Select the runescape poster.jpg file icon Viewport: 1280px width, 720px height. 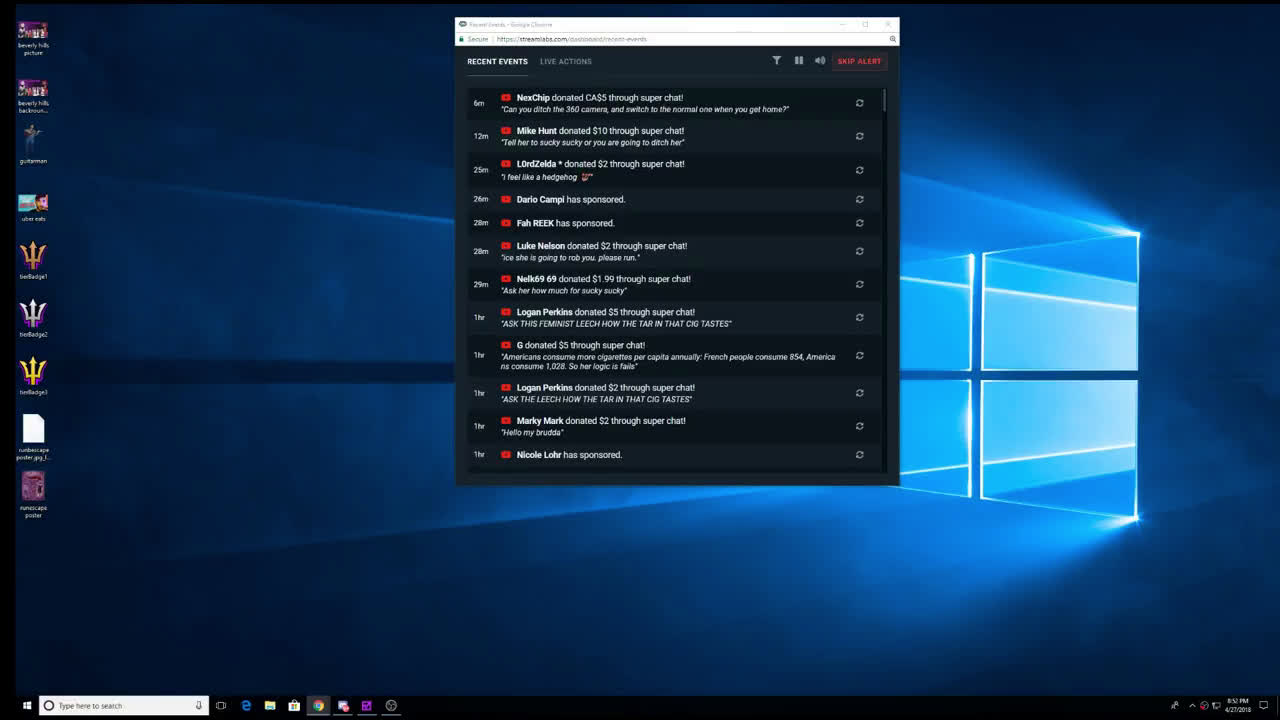pyautogui.click(x=33, y=437)
